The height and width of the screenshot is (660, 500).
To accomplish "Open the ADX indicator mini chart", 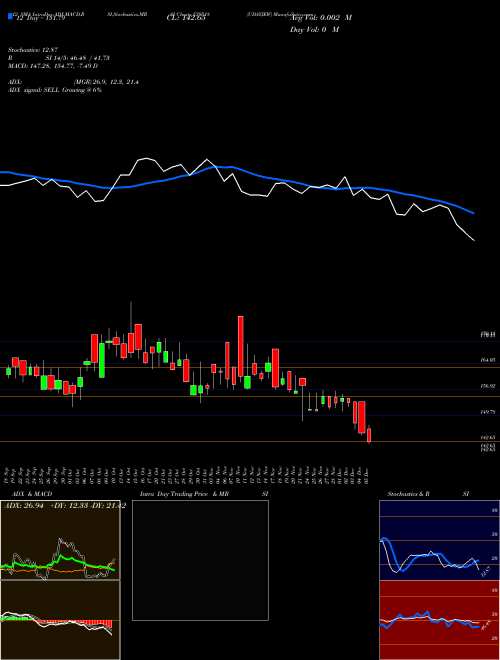I will (60, 540).
